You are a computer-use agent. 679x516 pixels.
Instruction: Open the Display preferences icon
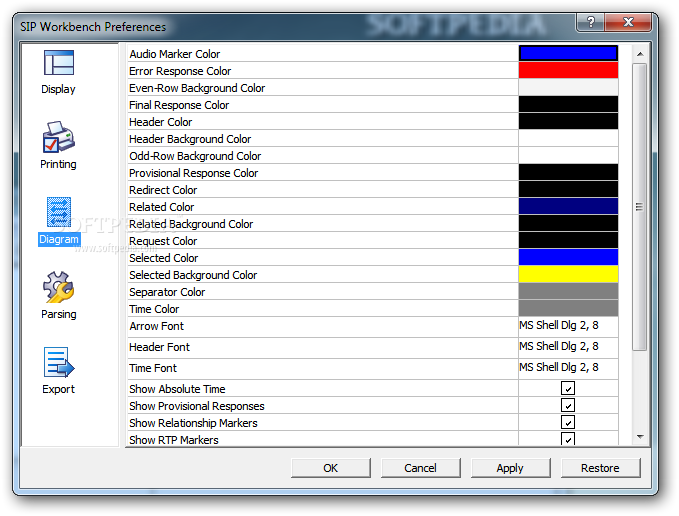[x=58, y=72]
